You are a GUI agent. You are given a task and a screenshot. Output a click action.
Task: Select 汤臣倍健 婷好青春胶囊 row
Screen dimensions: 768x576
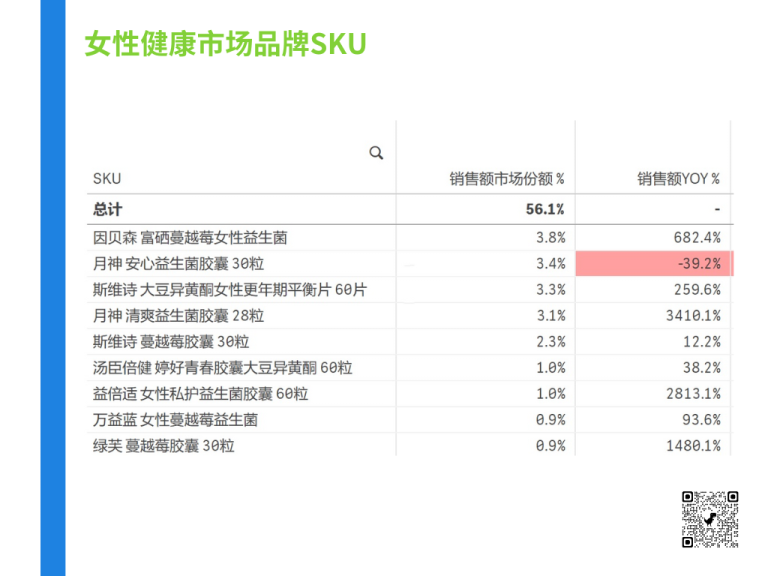tap(410, 368)
